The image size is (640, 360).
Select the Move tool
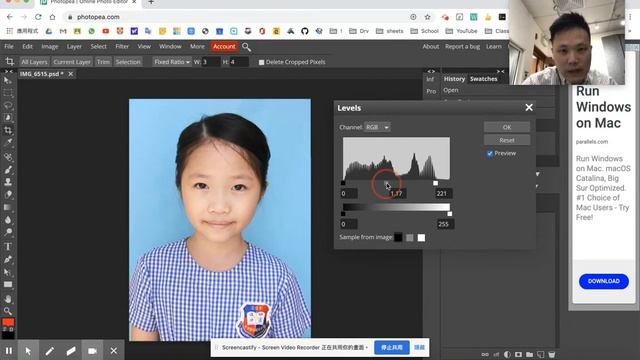(7, 80)
